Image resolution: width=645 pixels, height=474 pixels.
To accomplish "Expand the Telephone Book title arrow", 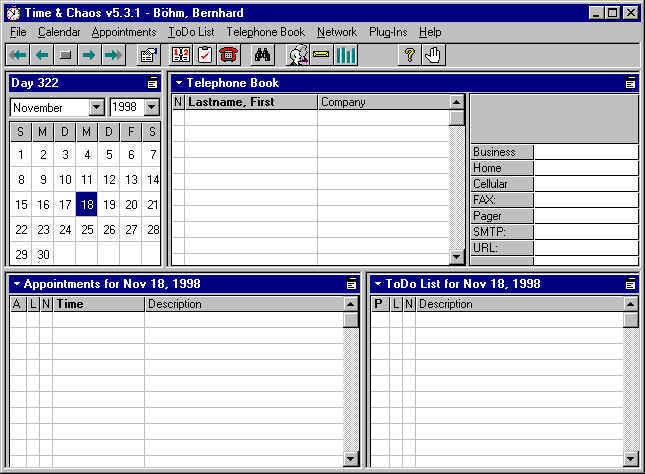I will [x=179, y=83].
